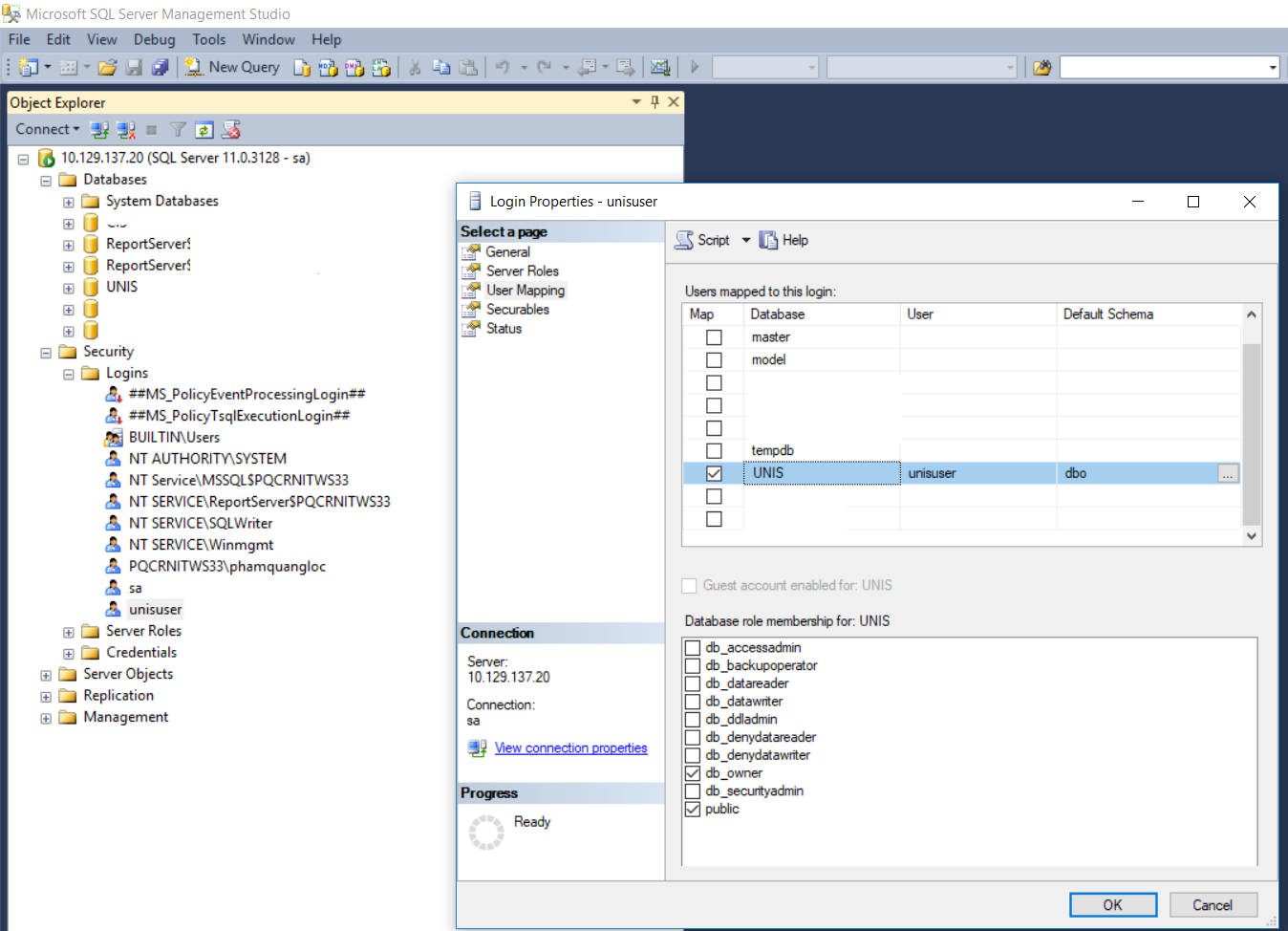Open the Debug menu
The image size is (1288, 931).
point(154,39)
